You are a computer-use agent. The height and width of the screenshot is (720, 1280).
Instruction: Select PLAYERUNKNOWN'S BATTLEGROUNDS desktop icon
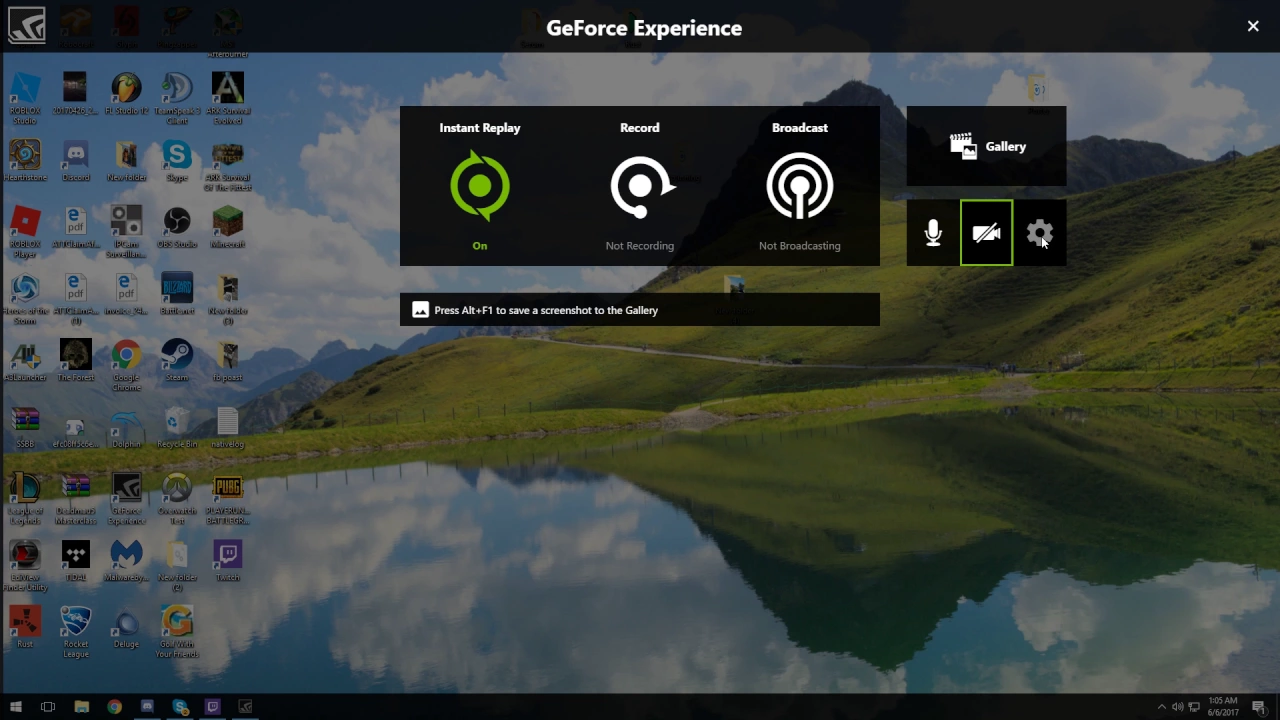tap(228, 498)
